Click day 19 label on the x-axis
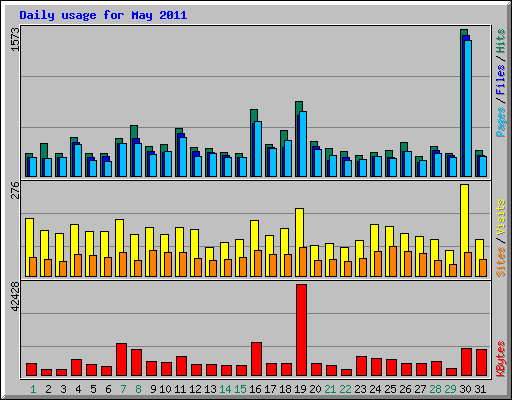The image size is (512, 400). [300, 389]
